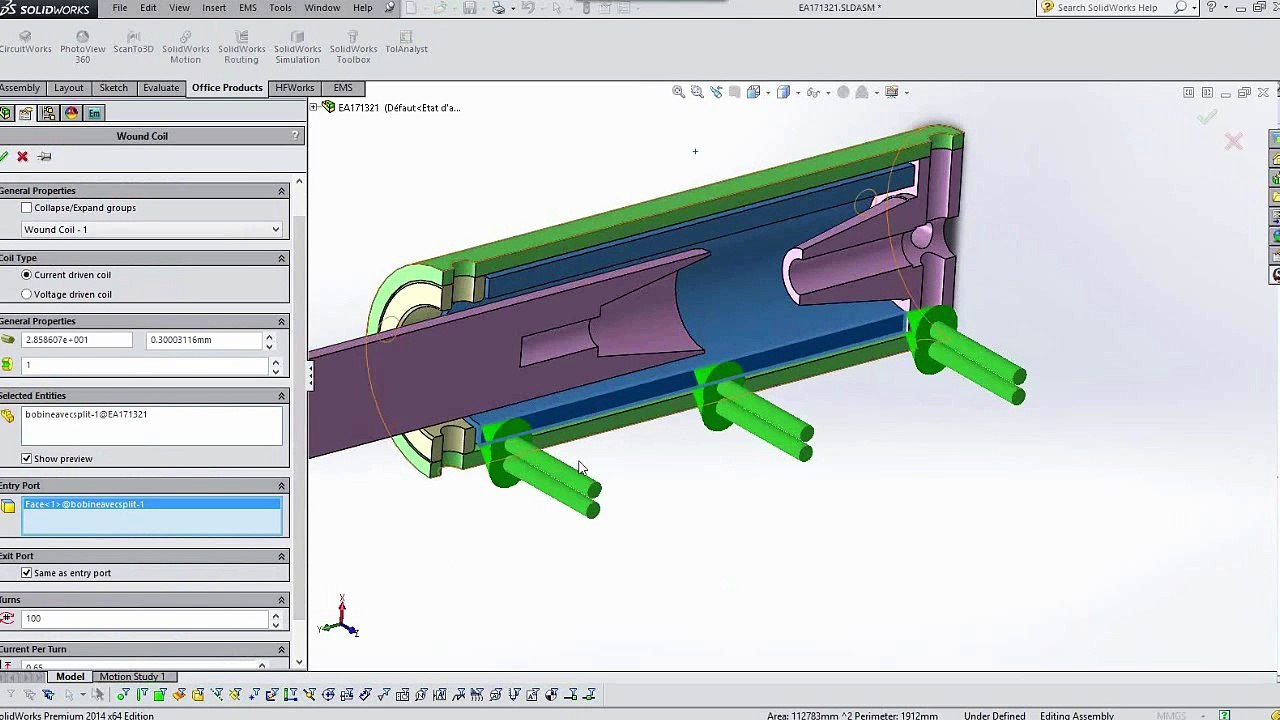The height and width of the screenshot is (720, 1280).
Task: Click the Editing Assembly status text
Action: (1076, 716)
